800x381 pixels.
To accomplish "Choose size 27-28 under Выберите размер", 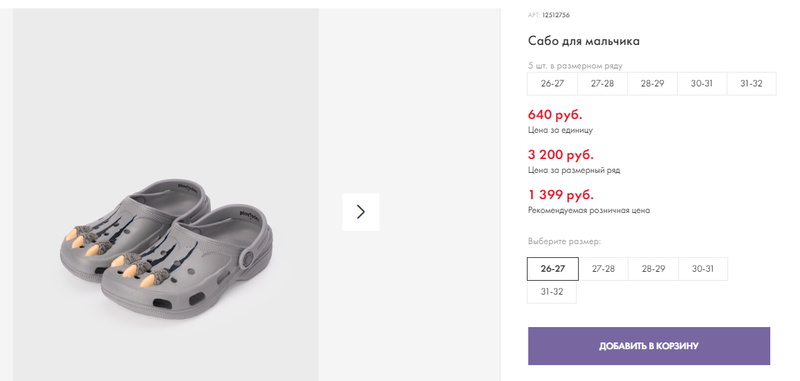I will (603, 269).
